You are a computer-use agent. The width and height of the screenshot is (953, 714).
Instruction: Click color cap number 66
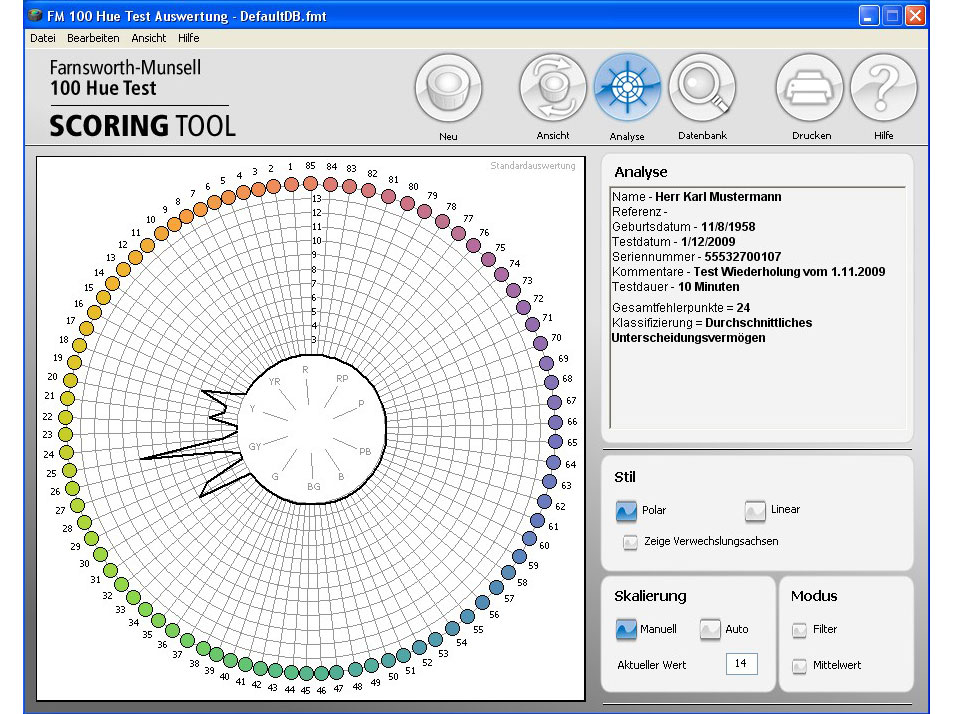tap(555, 422)
